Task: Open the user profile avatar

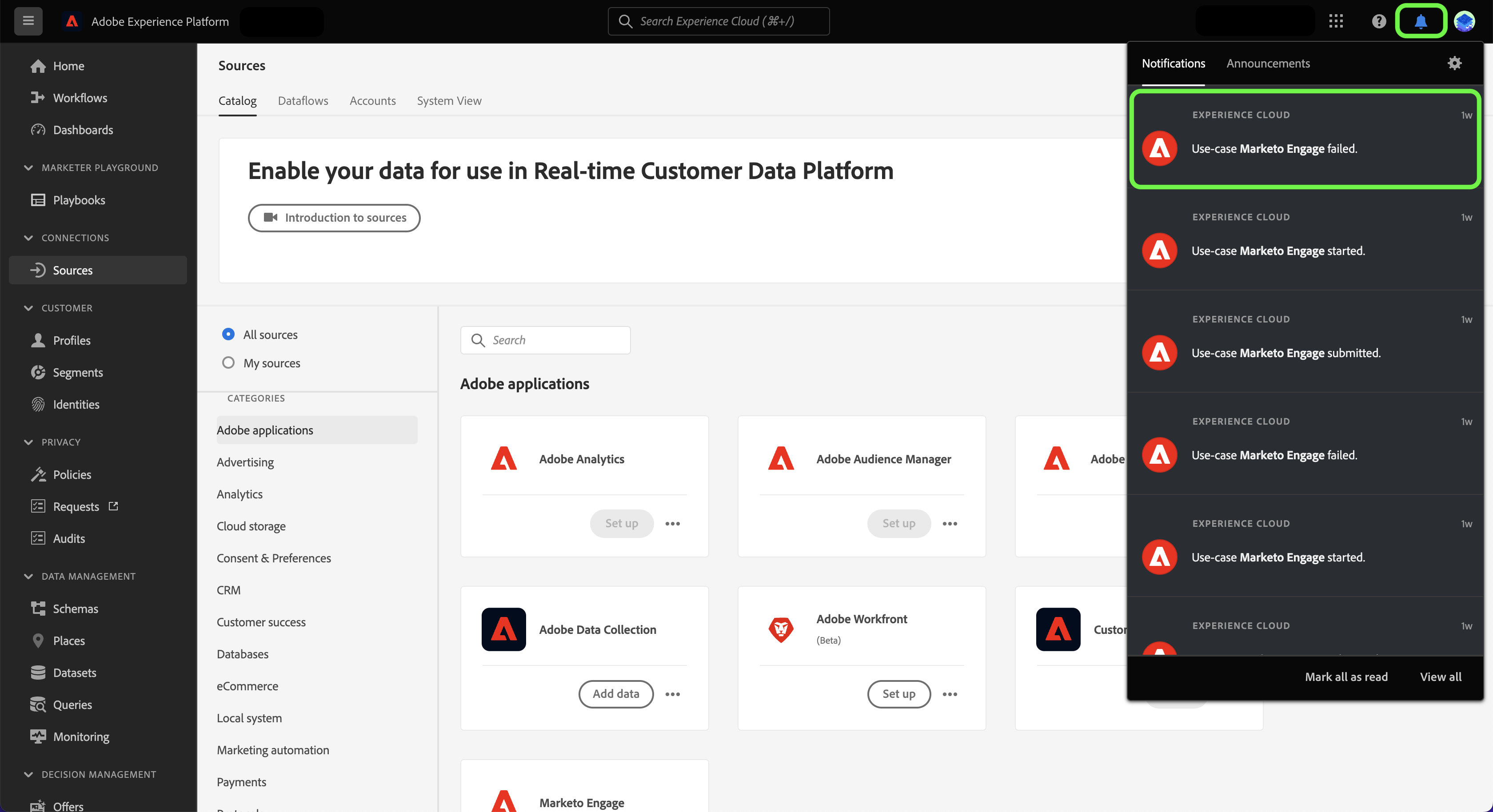Action: (1464, 21)
